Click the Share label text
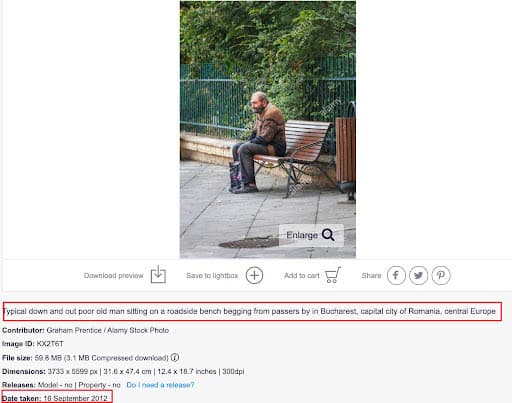512x403 pixels. 371,276
